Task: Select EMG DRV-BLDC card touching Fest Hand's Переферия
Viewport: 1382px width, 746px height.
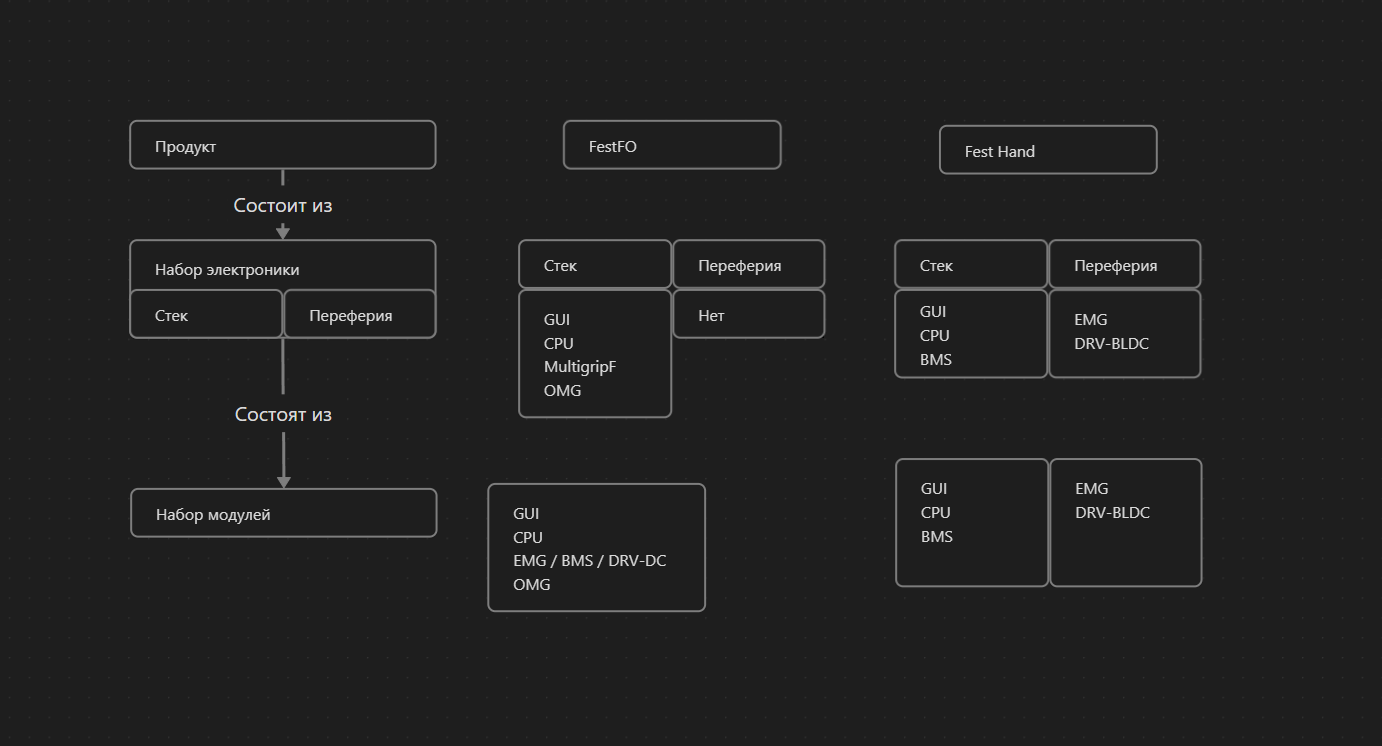Action: pos(1124,335)
